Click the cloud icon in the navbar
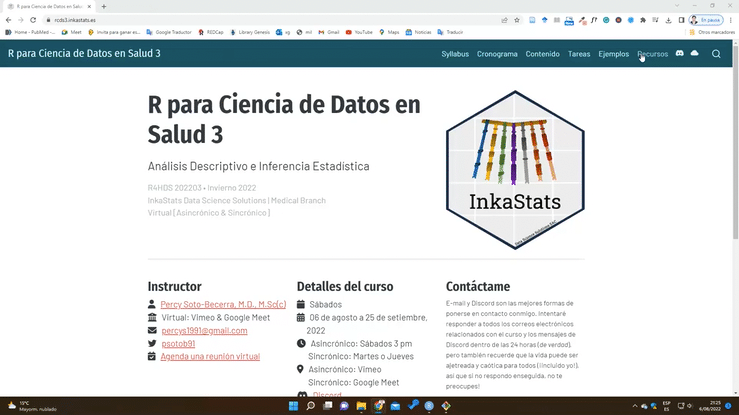 click(x=695, y=54)
